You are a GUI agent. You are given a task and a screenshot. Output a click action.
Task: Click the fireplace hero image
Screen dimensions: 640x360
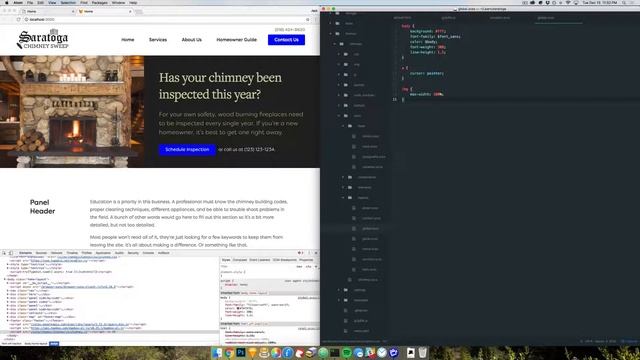click(72, 111)
